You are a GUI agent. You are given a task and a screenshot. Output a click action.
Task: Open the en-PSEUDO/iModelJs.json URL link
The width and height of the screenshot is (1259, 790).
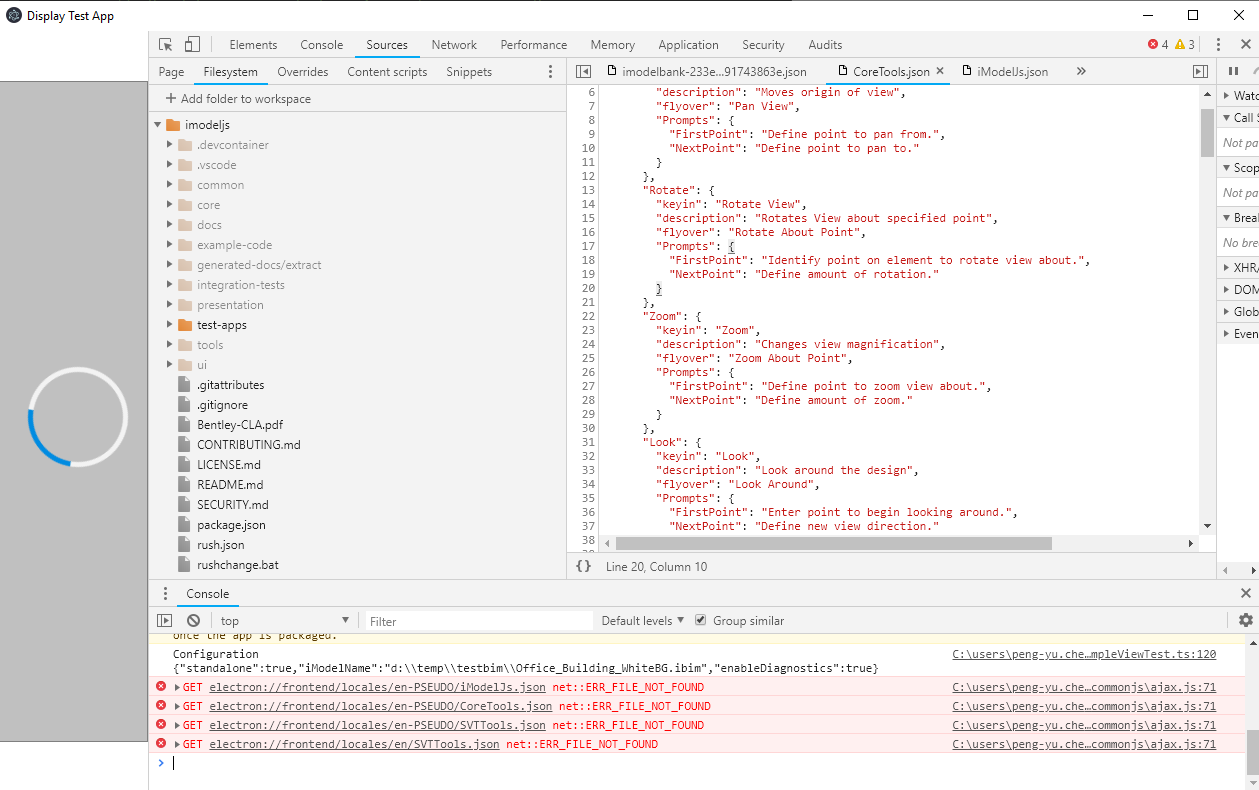(377, 687)
